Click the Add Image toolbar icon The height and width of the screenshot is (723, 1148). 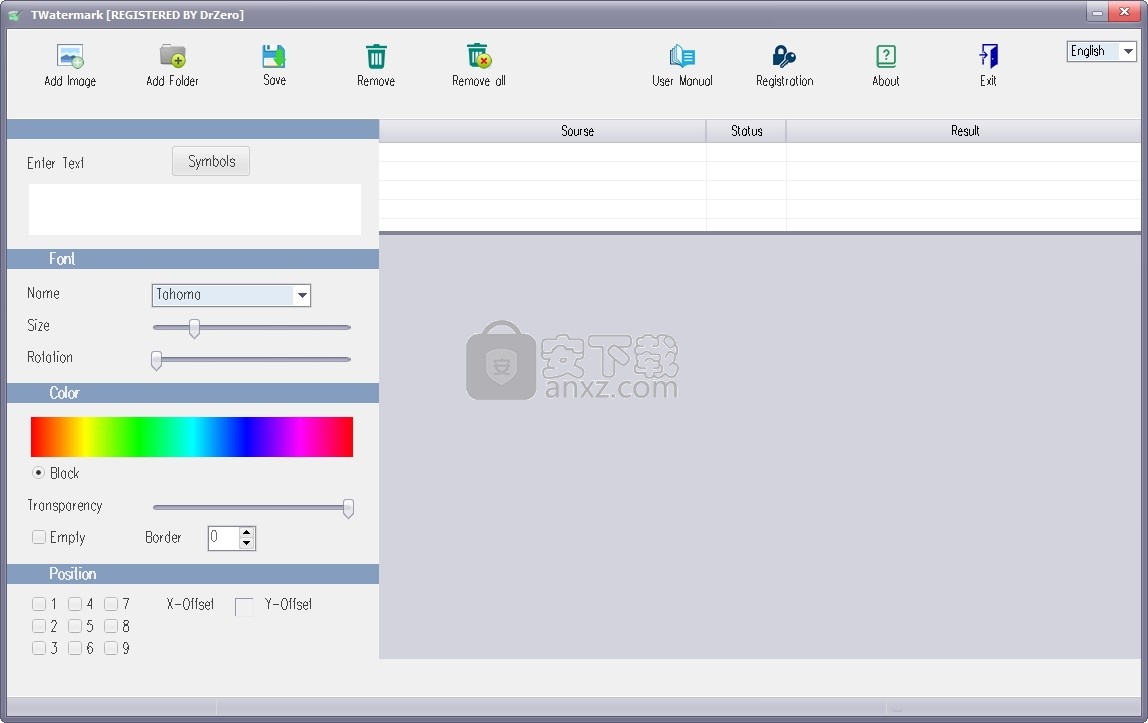[70, 56]
